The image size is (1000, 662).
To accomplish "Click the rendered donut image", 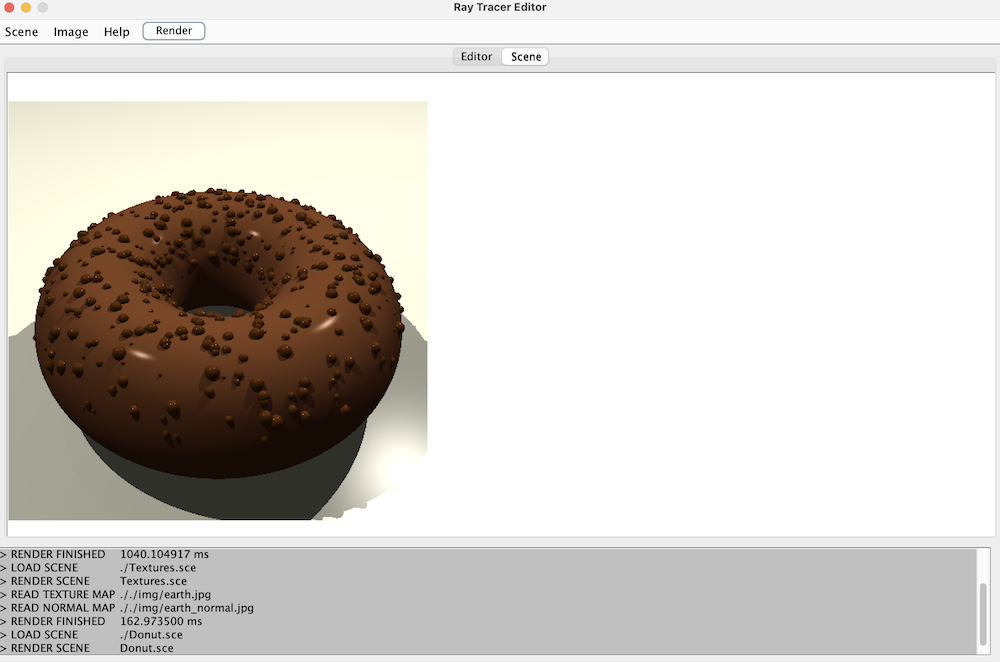I will point(217,311).
